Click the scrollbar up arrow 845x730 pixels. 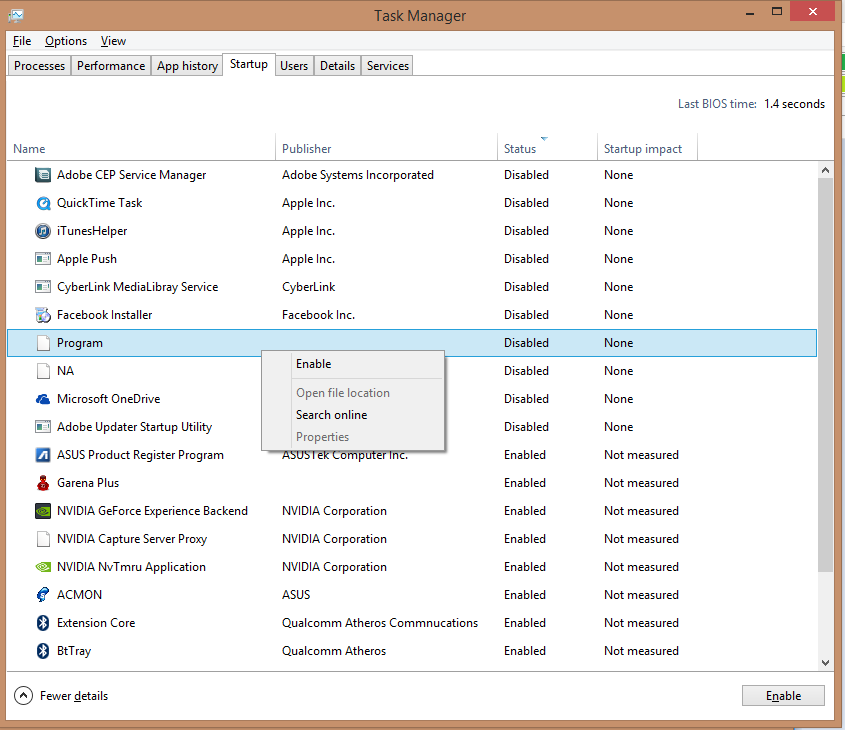click(825, 170)
